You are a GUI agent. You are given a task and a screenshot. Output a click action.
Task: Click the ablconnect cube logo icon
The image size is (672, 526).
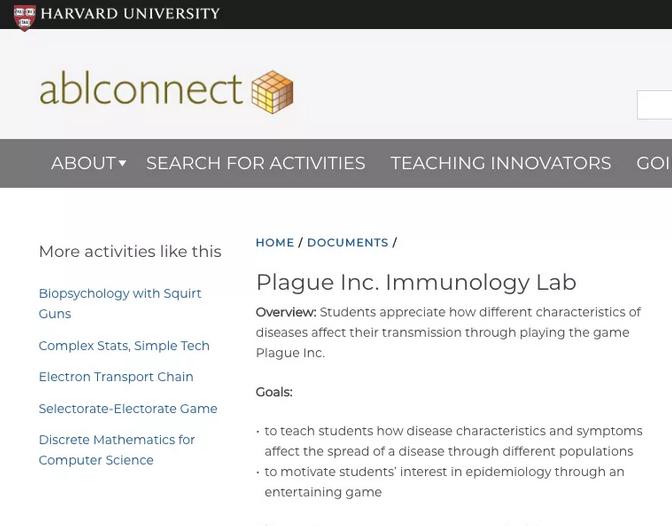tap(273, 92)
